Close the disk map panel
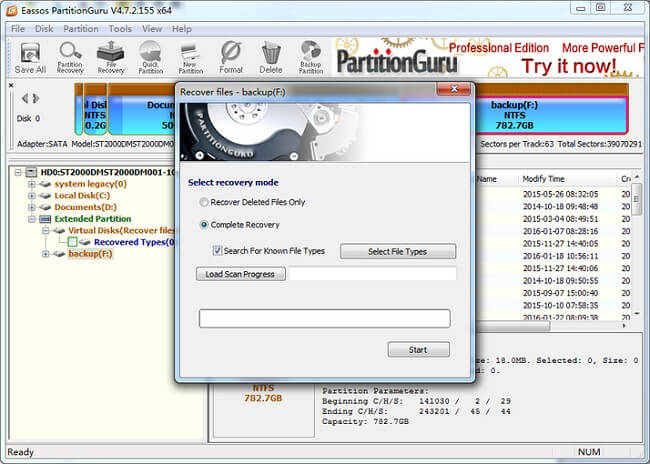This screenshot has width=650, height=464. pyautogui.click(x=11, y=85)
